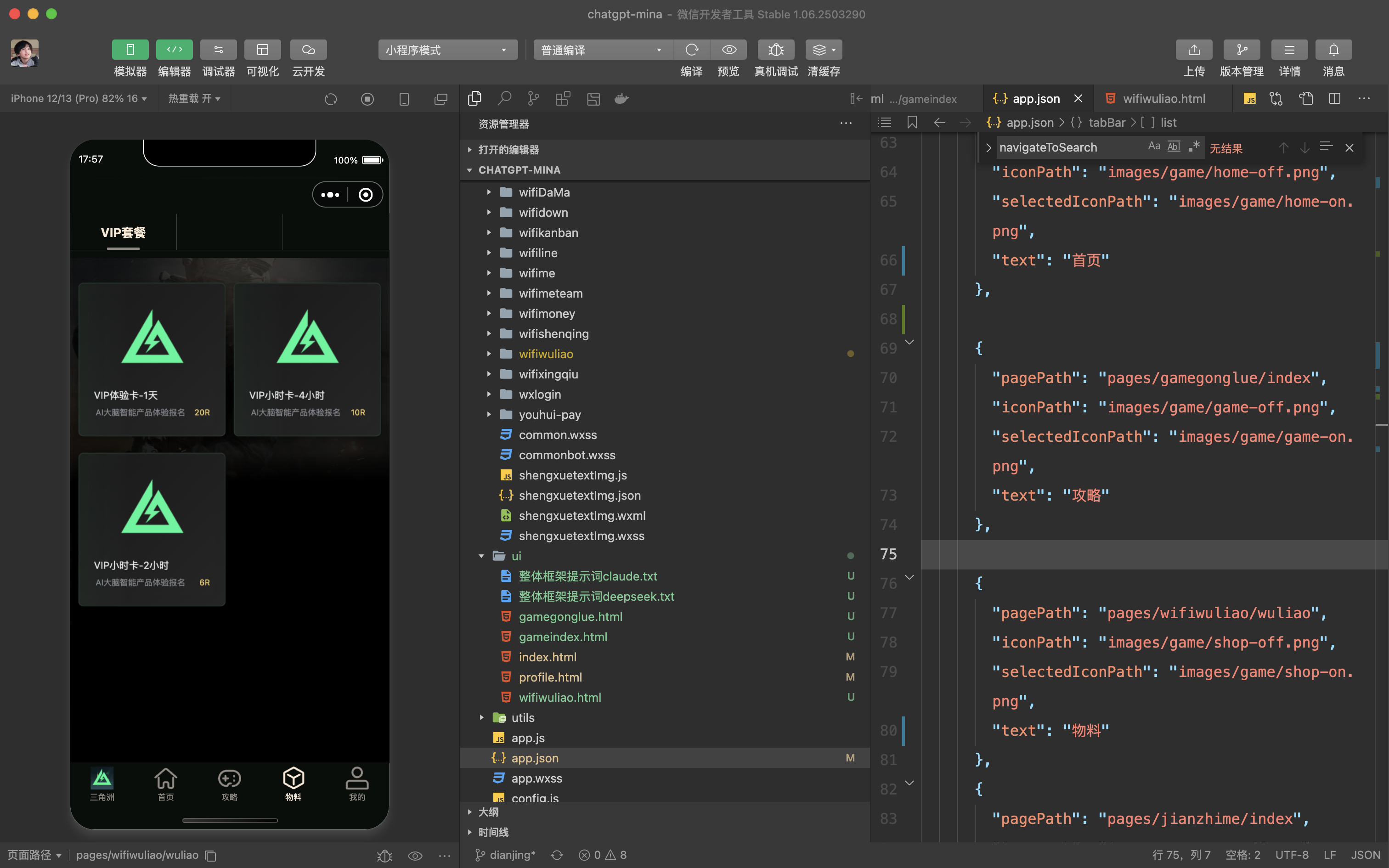Viewport: 1389px width, 868px height.
Task: Open the 热重载 开 hot reload dropdown
Action: coord(194,99)
